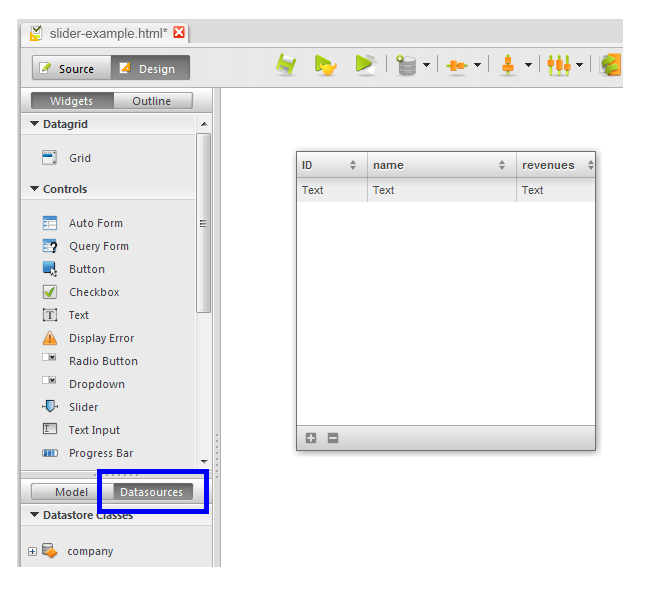Sort grid by name using sort arrows
The image size is (646, 593).
point(502,165)
